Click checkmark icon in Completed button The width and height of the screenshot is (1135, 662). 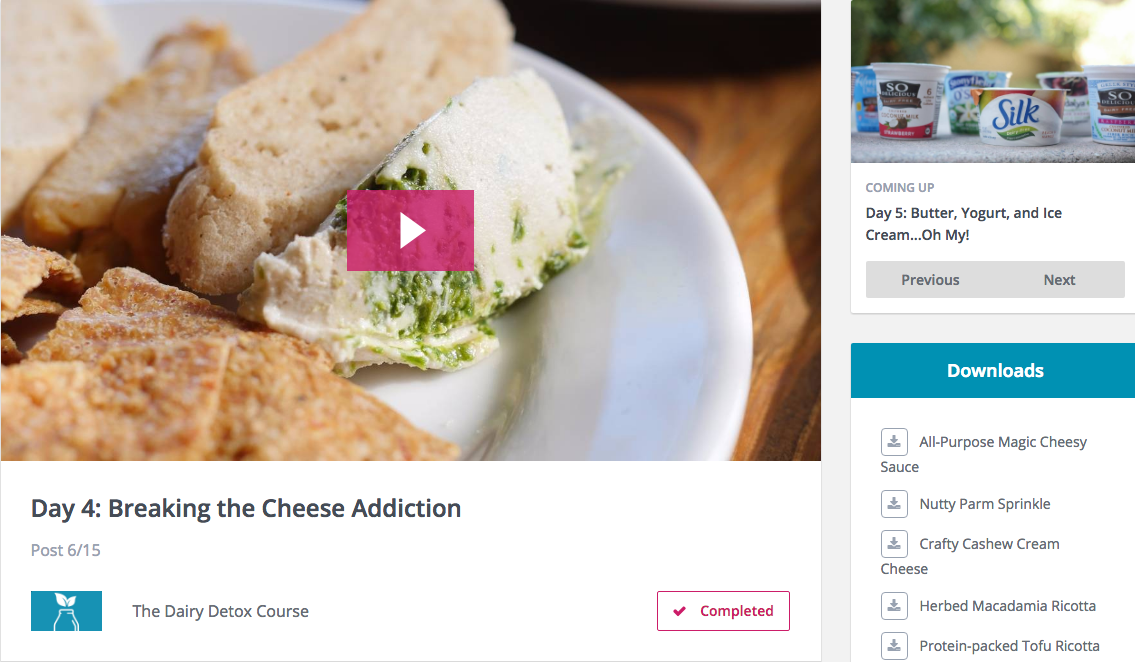679,611
